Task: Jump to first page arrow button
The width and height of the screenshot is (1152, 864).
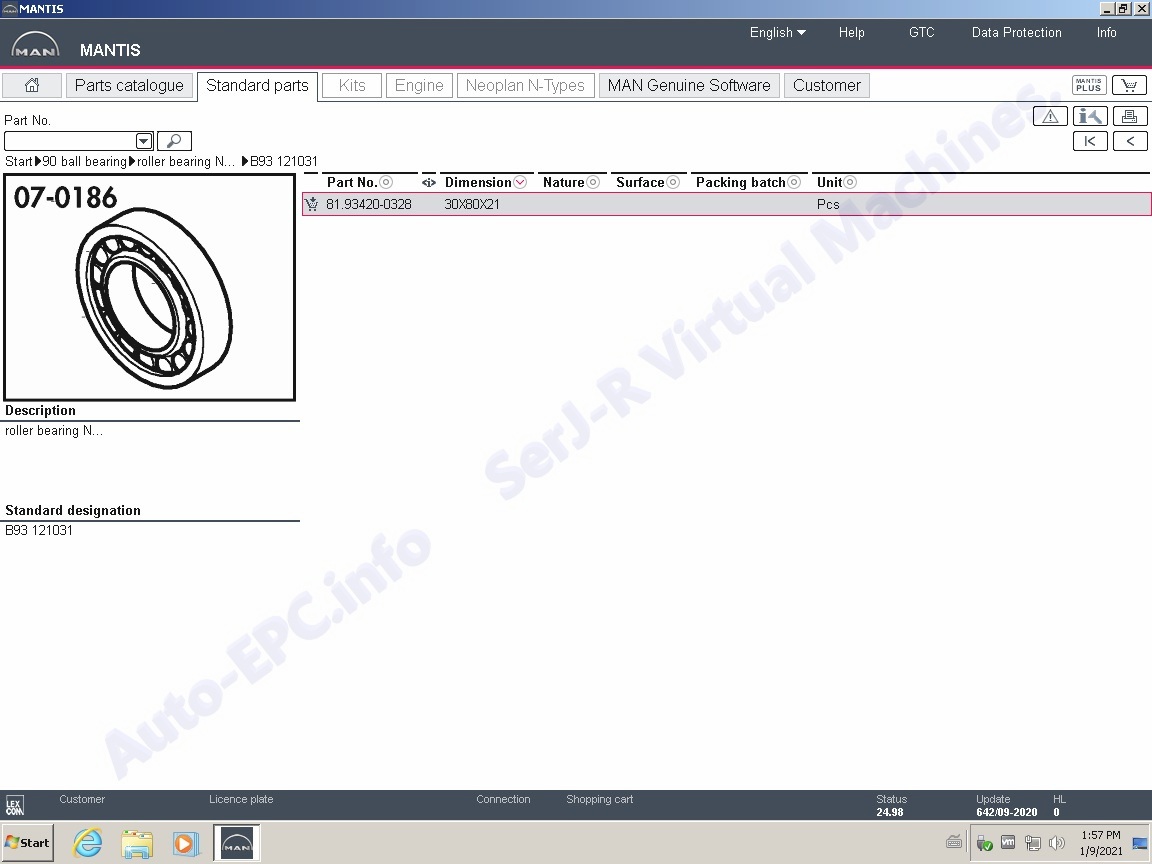Action: [x=1090, y=141]
